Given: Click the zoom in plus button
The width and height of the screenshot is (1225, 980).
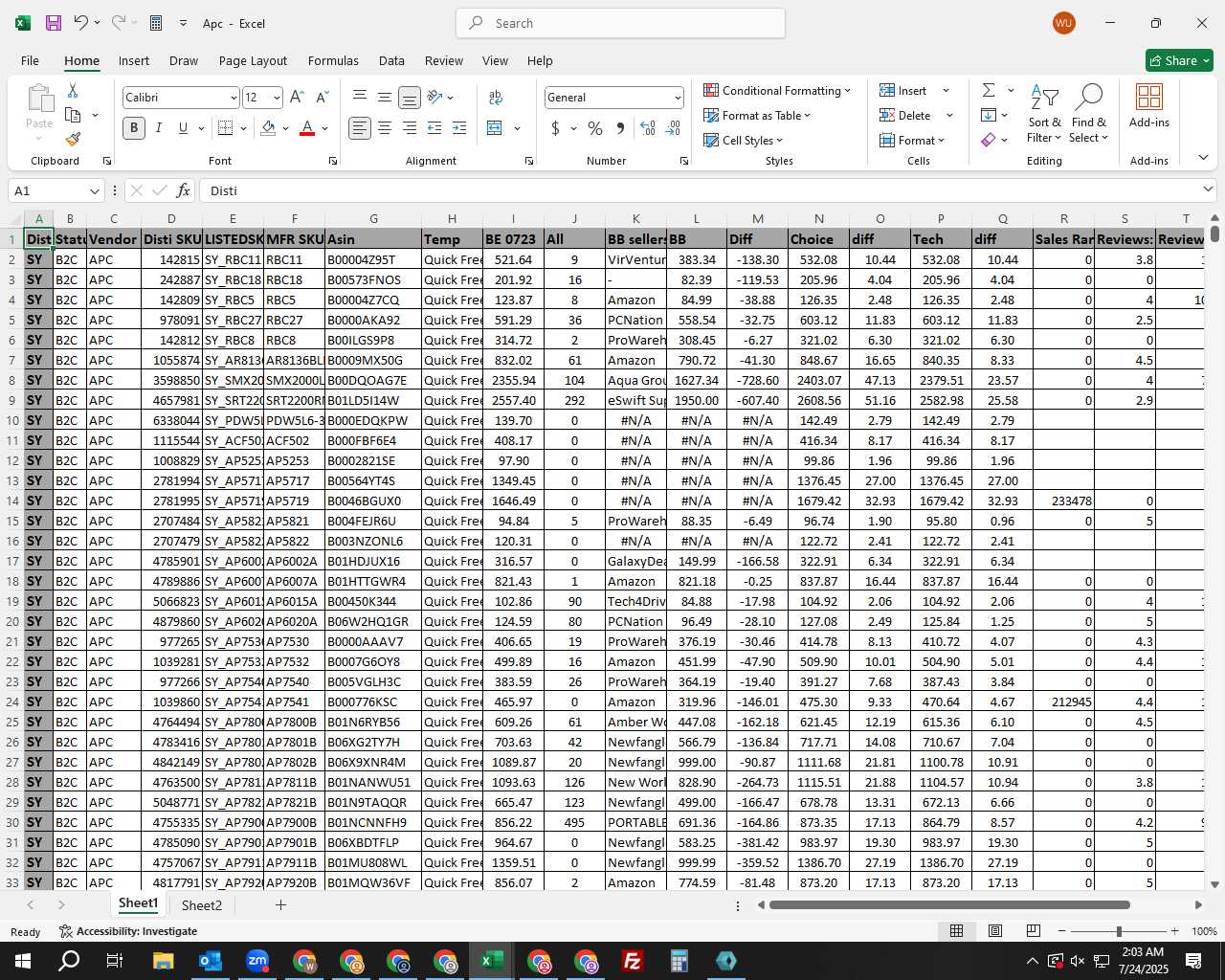Looking at the screenshot, I should pos(1175,931).
